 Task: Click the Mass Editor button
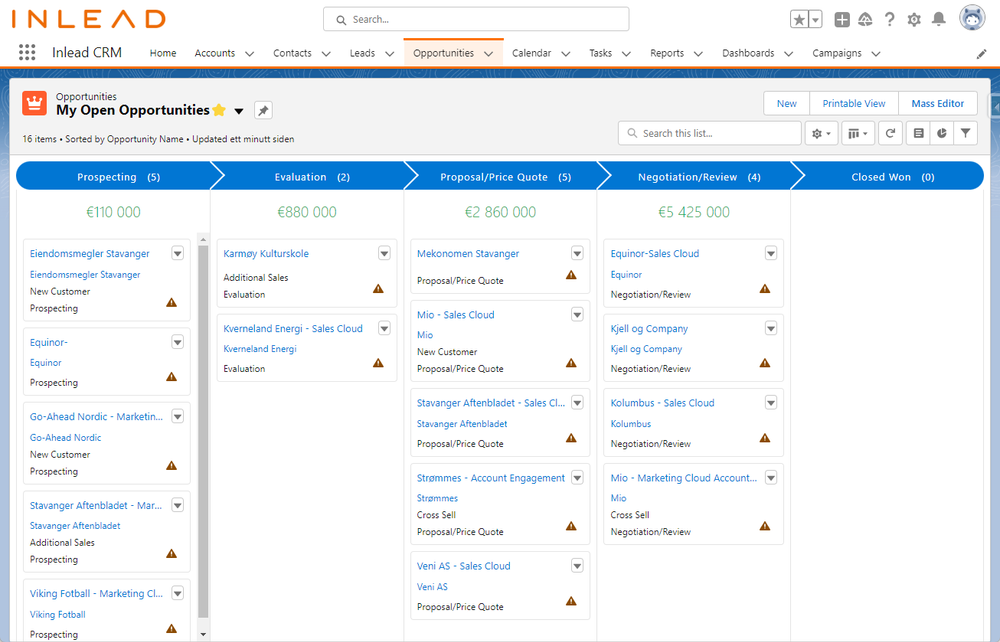coord(938,103)
